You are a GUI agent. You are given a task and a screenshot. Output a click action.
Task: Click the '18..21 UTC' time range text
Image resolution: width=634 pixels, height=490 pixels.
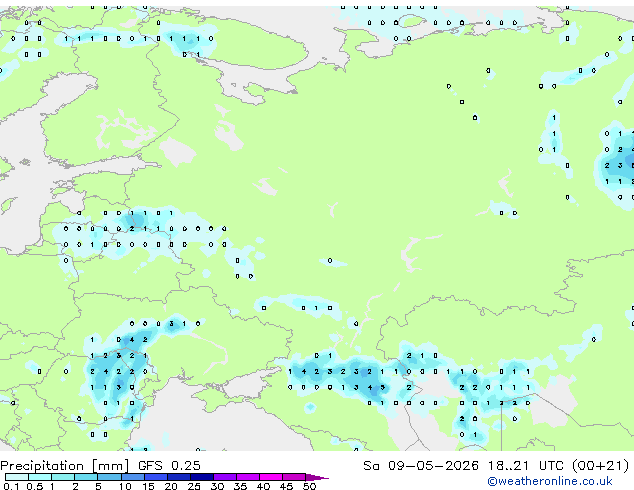[x=525, y=466]
